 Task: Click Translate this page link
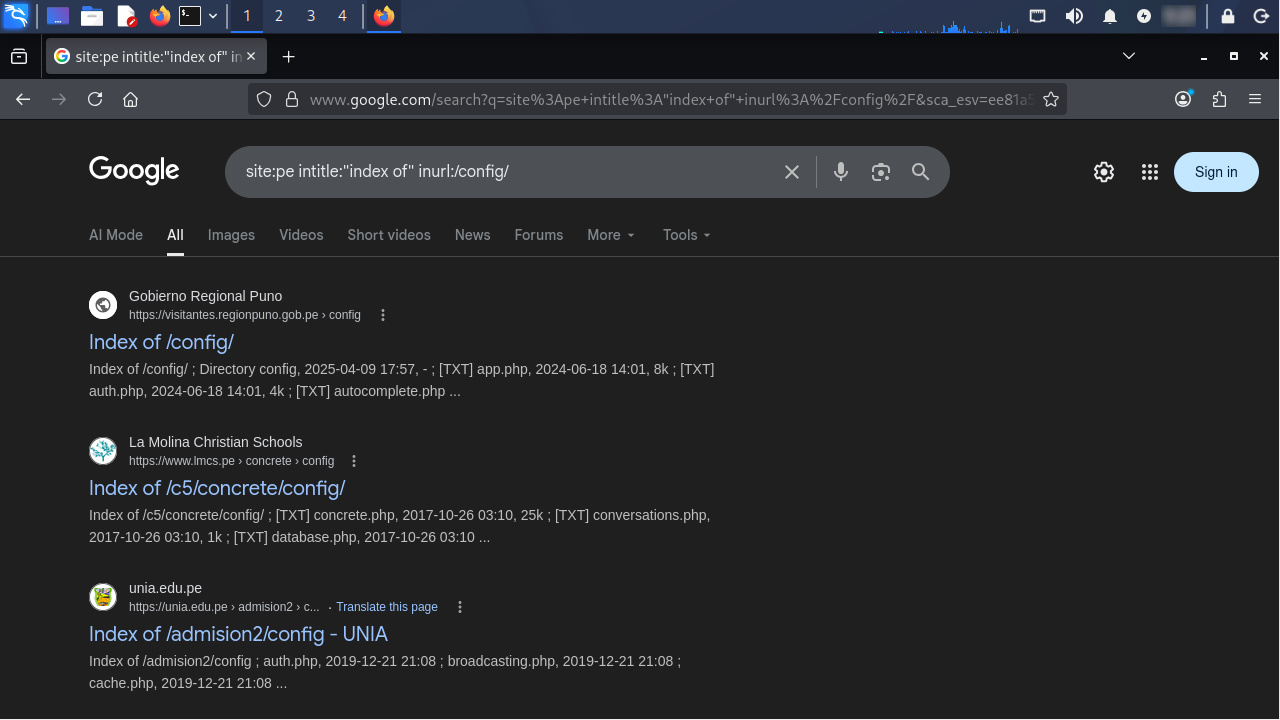coord(387,607)
